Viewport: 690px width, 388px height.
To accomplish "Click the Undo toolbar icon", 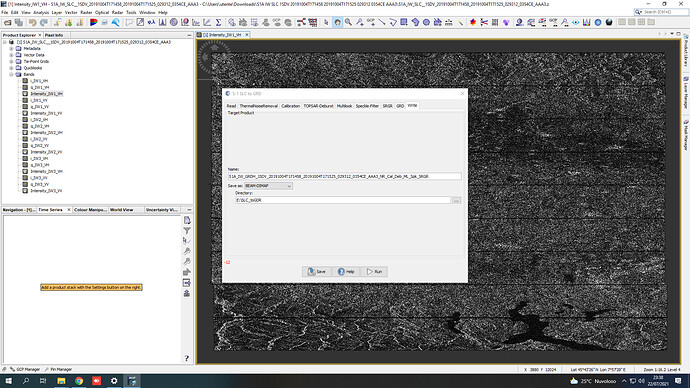I will coord(33,22).
